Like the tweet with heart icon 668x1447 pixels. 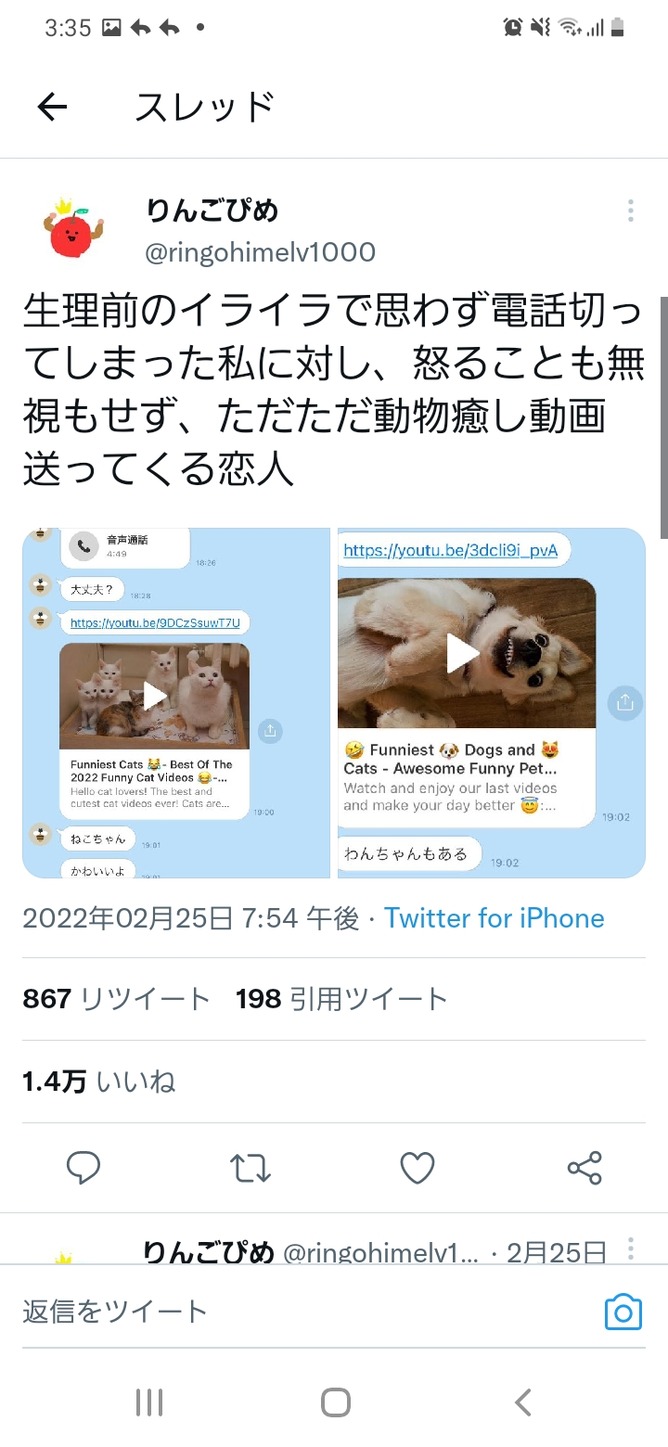coord(417,1167)
